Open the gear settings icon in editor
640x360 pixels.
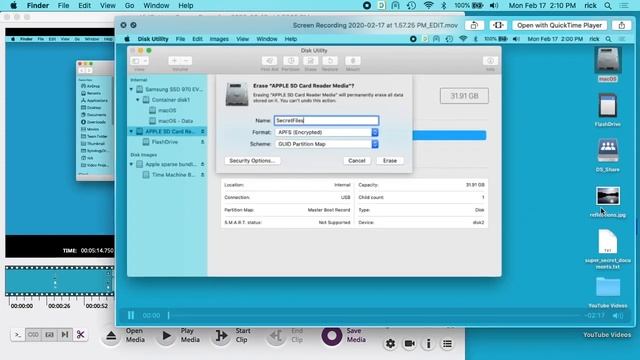point(390,344)
